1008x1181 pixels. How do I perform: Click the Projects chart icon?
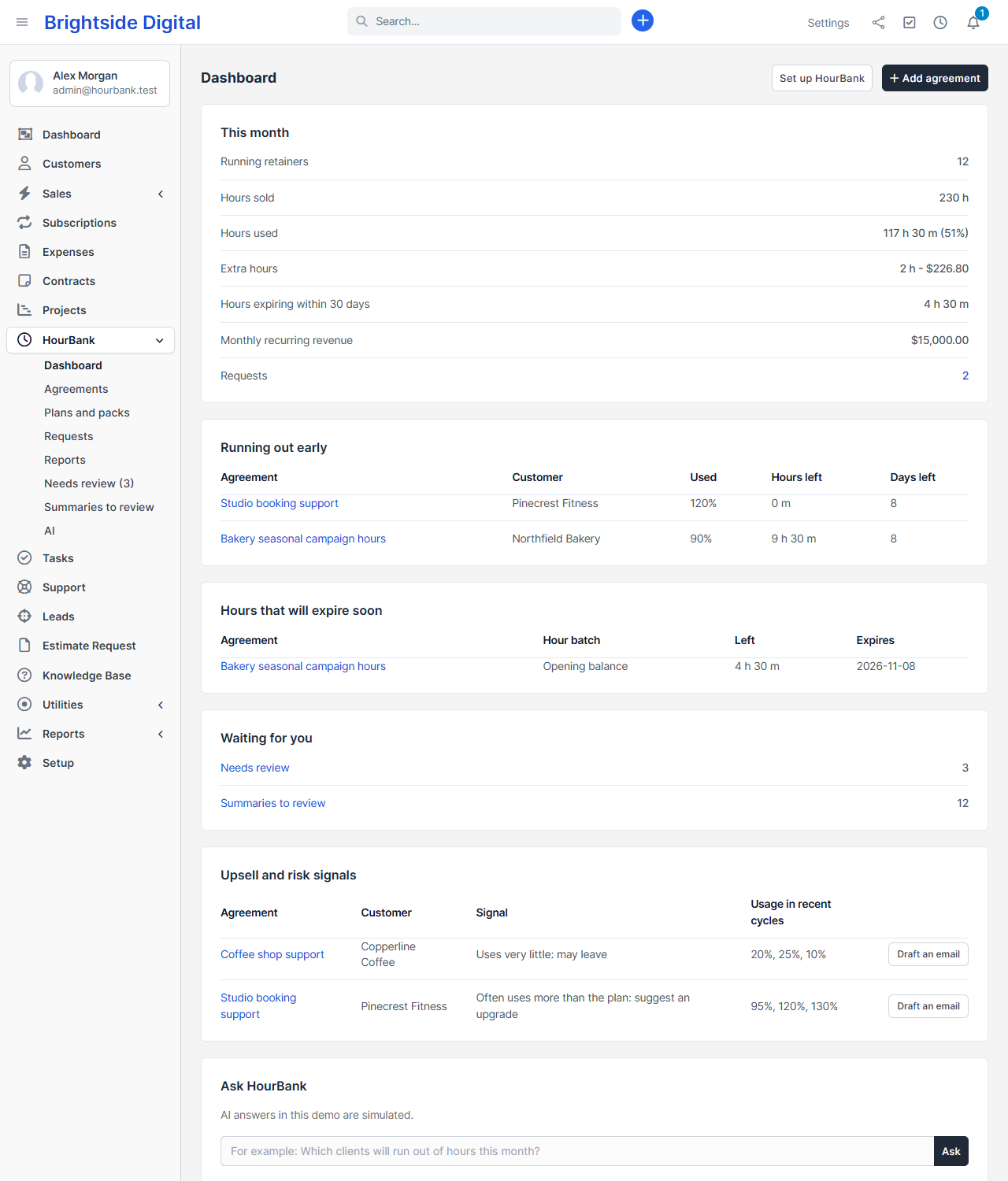[25, 310]
